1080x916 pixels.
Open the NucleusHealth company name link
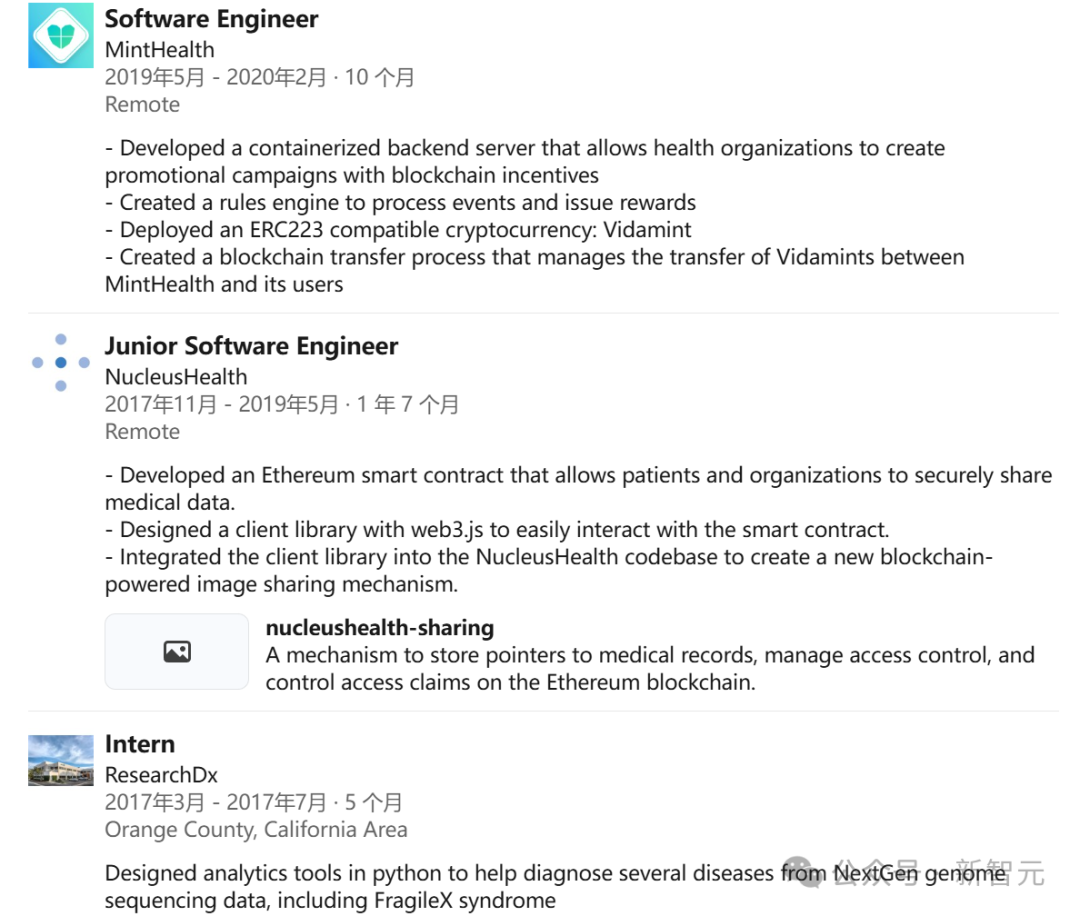click(x=176, y=377)
